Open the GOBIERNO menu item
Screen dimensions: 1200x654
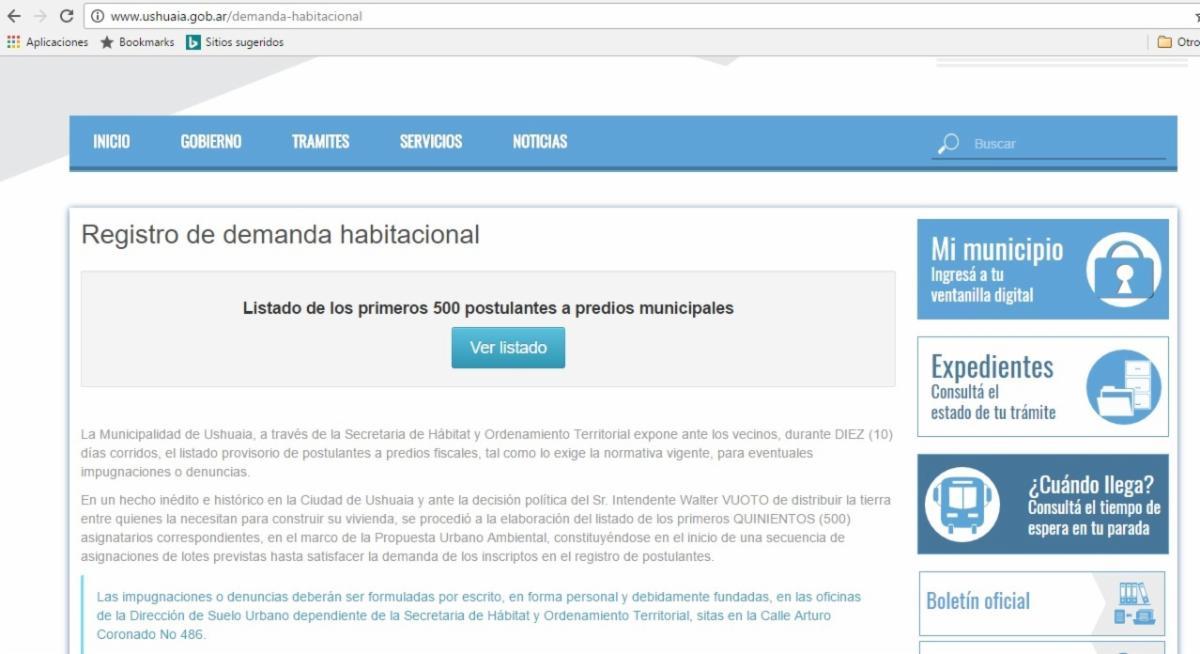[x=211, y=142]
